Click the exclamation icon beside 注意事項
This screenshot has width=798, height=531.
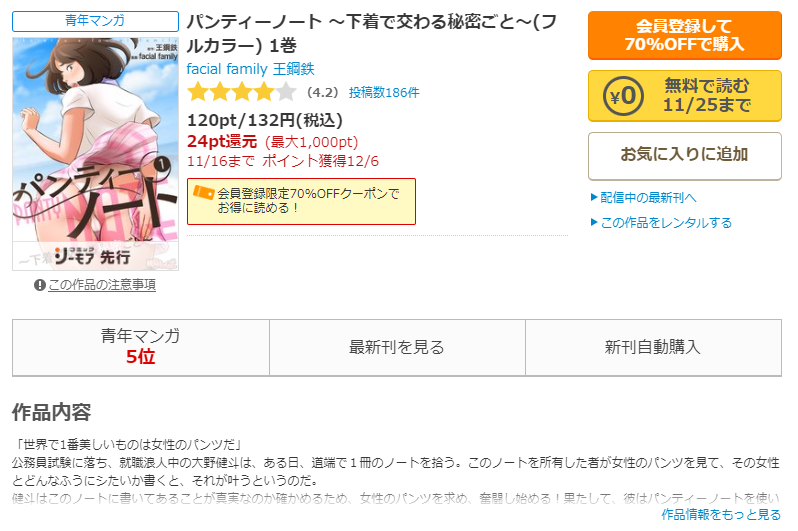coord(40,285)
